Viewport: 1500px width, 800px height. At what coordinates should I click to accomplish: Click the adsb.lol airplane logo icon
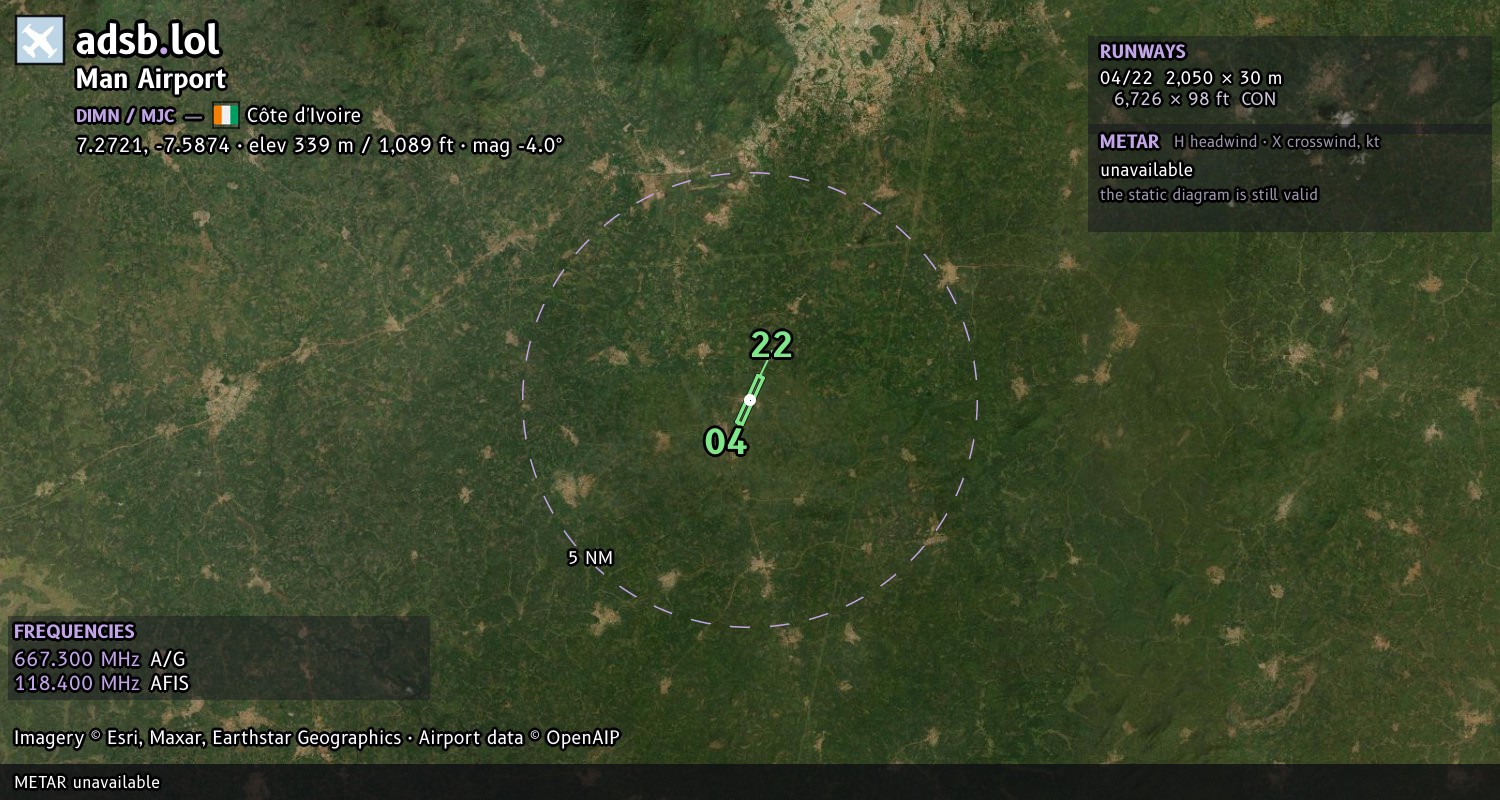[40, 40]
